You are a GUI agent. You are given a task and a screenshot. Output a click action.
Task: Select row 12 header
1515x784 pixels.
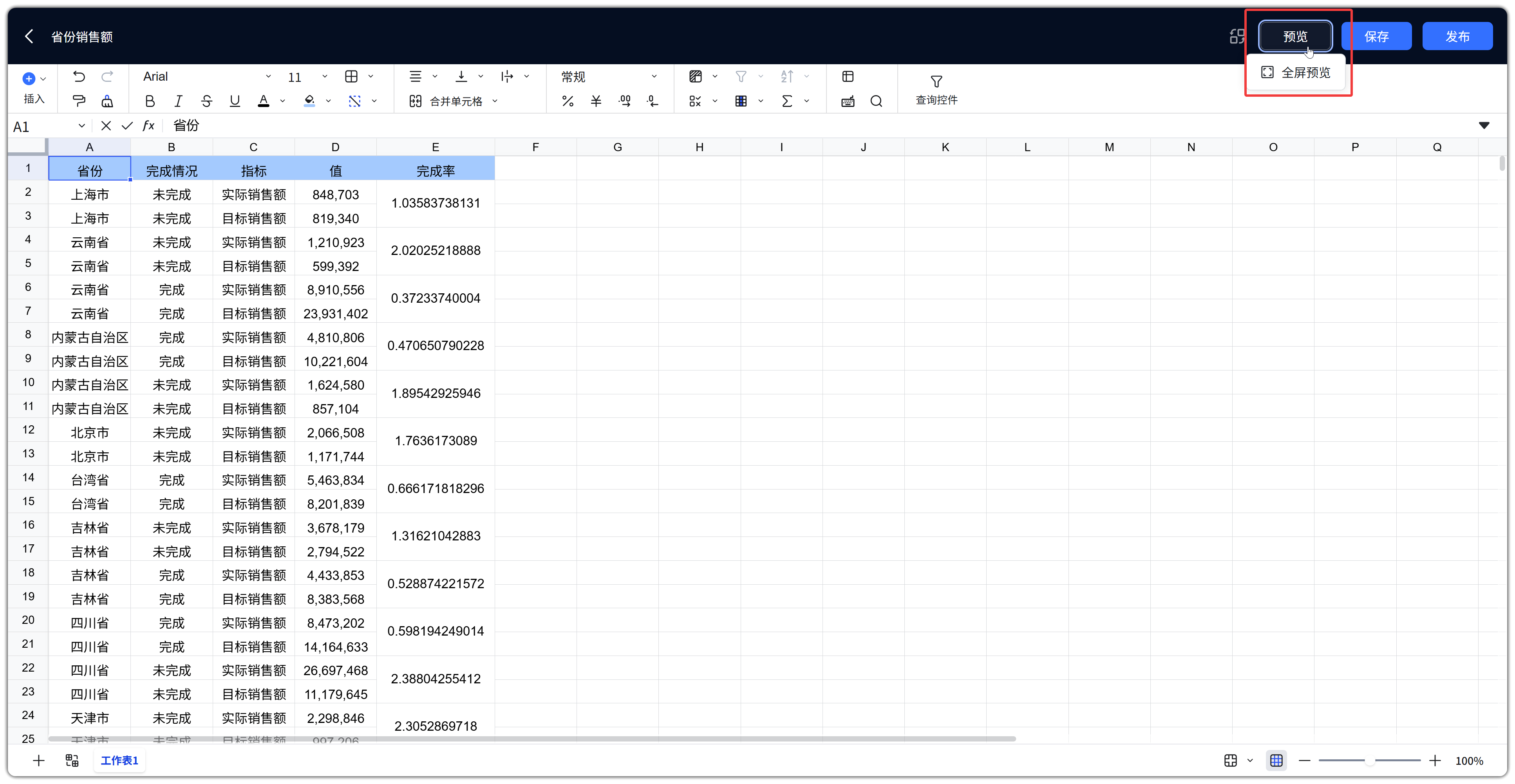point(28,429)
